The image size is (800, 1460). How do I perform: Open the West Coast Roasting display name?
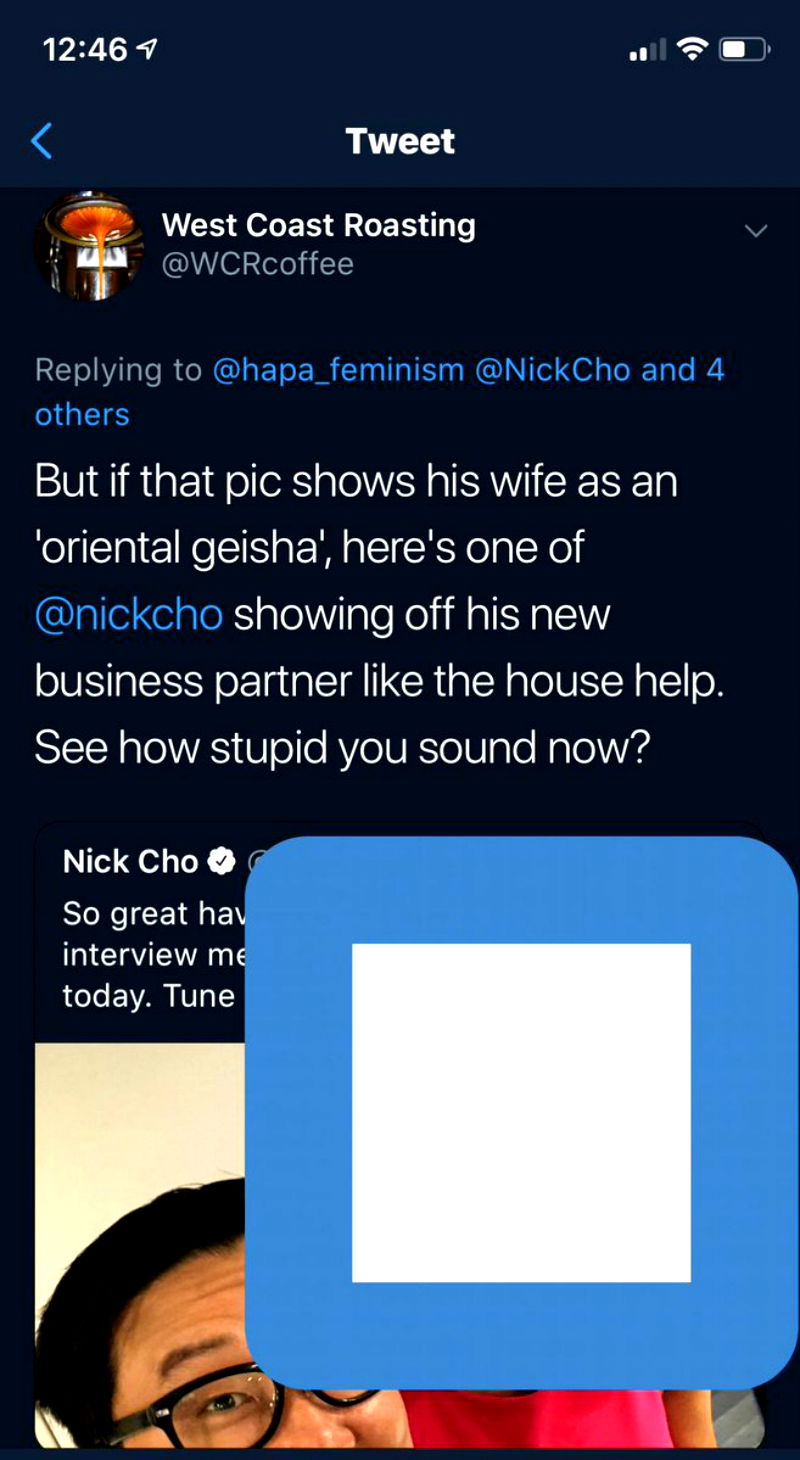click(x=318, y=225)
